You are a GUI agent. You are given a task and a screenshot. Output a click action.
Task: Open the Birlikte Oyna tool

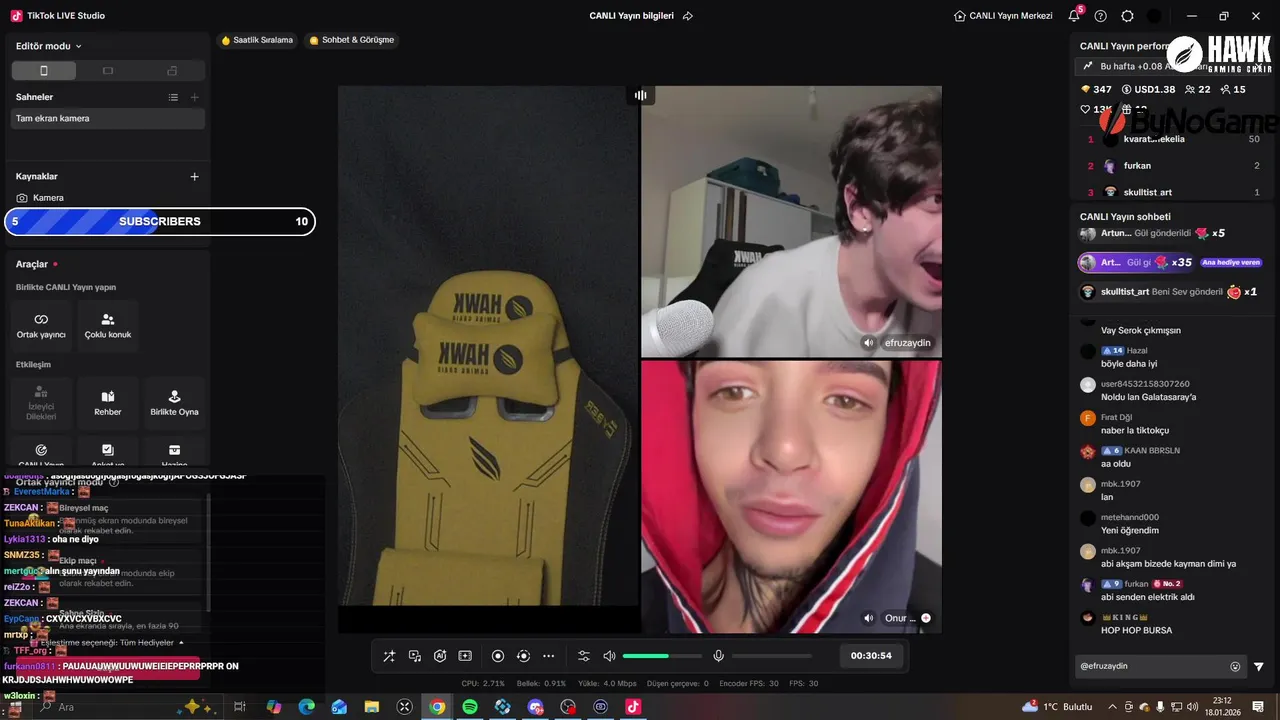click(174, 403)
